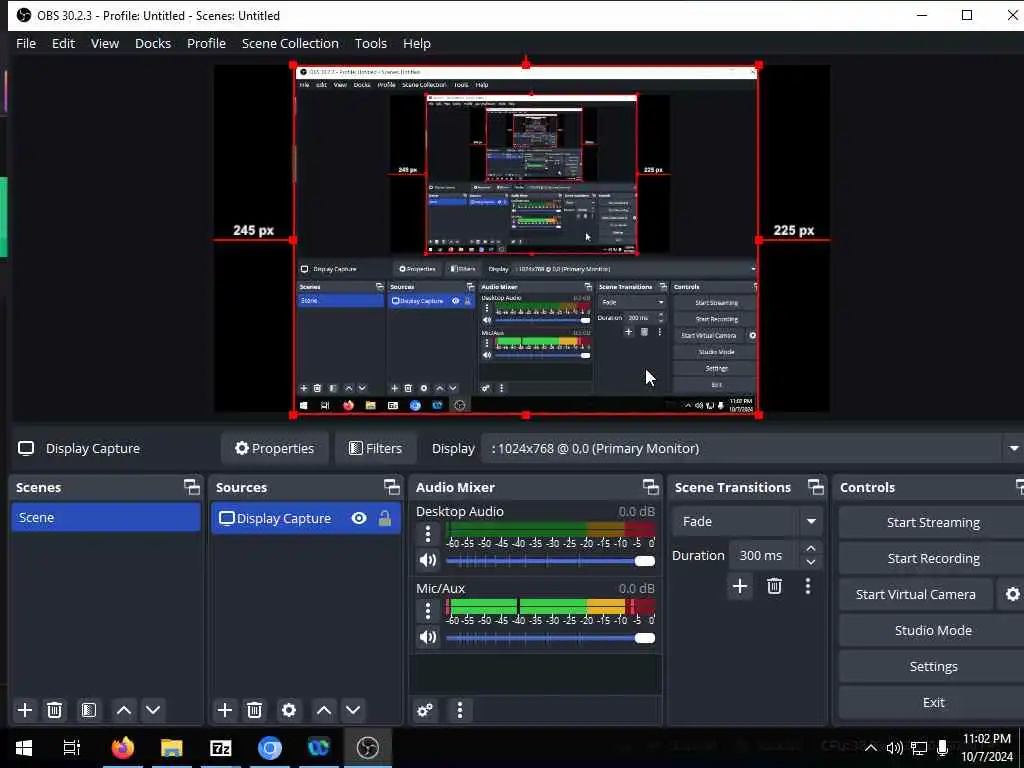Open 7-Zip from the taskbar
1024x768 pixels.
point(221,748)
